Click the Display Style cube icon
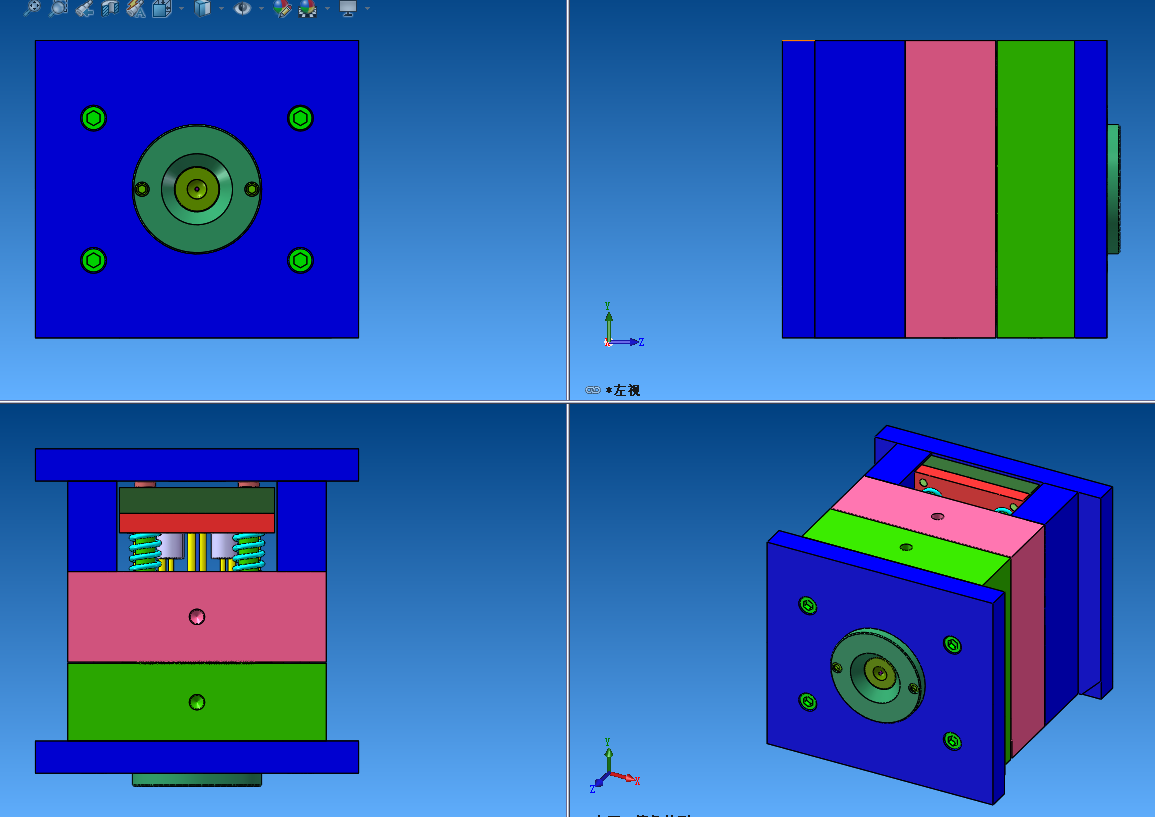This screenshot has height=817, width=1155. 202,8
